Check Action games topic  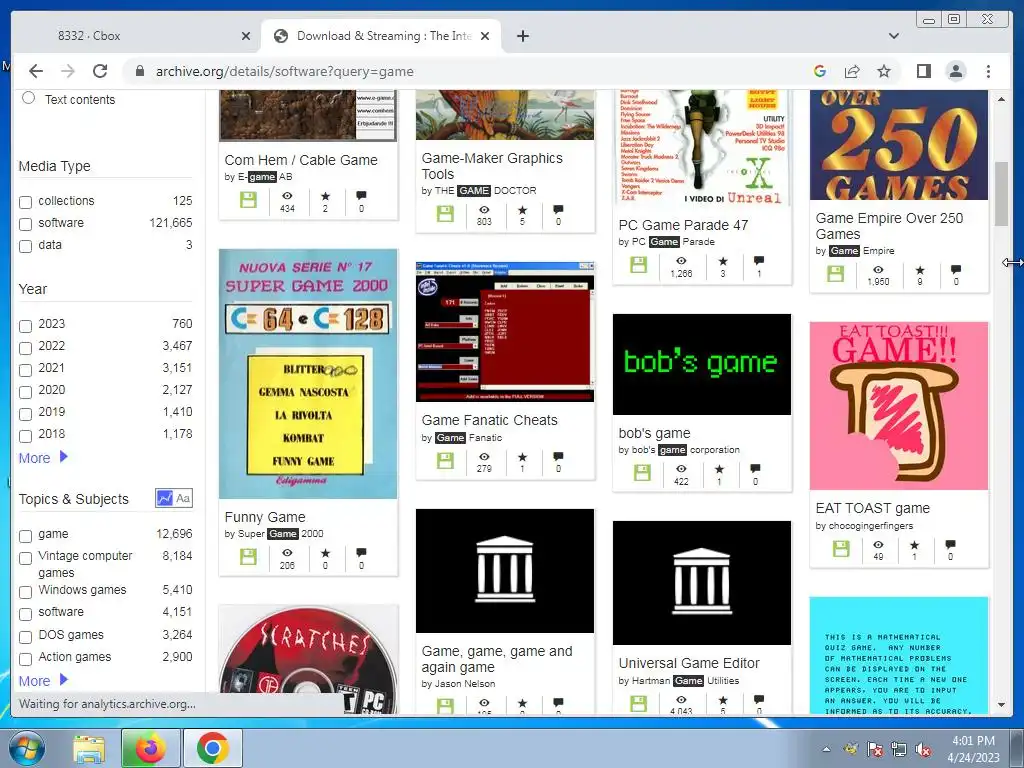tap(25, 658)
